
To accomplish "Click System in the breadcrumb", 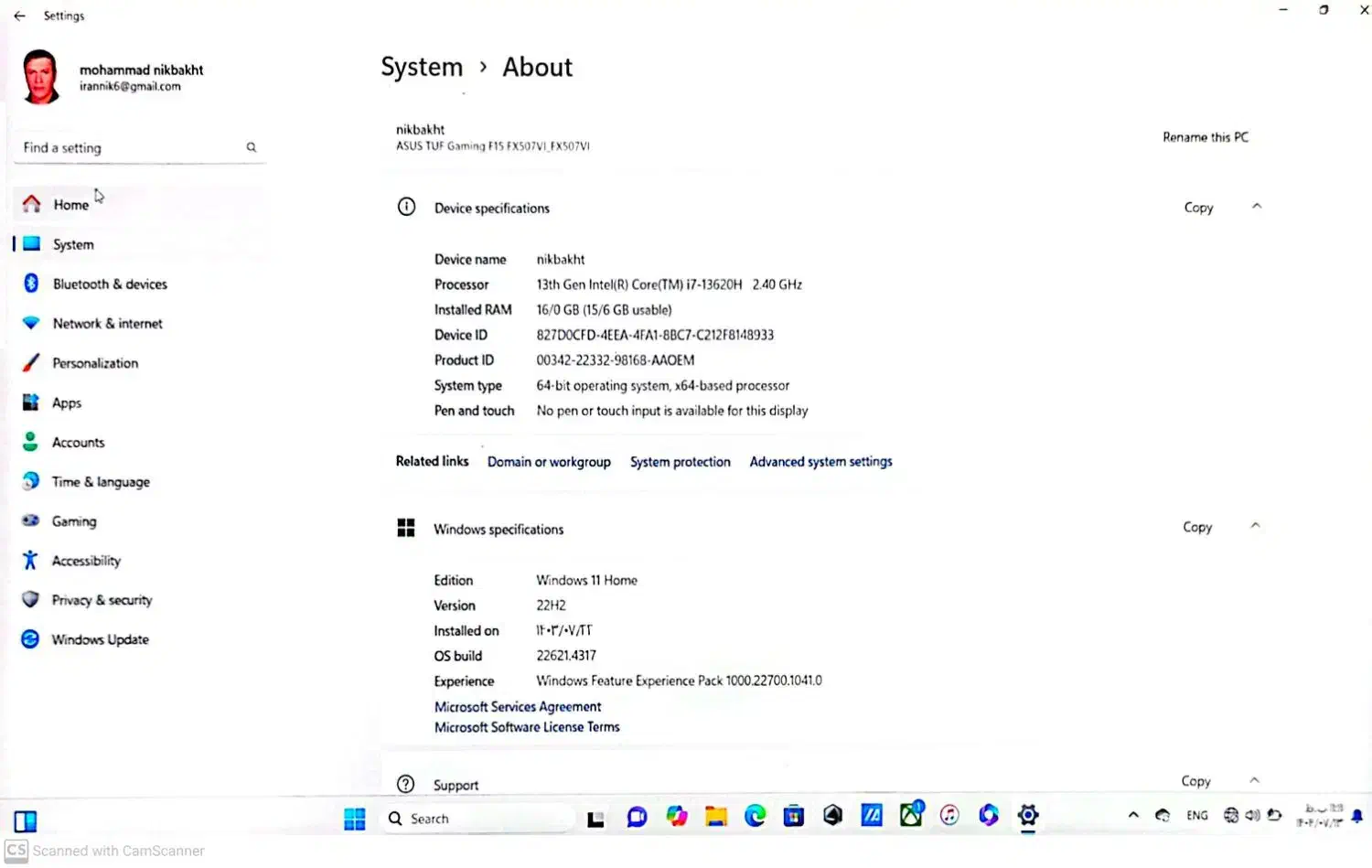I will coord(422,68).
